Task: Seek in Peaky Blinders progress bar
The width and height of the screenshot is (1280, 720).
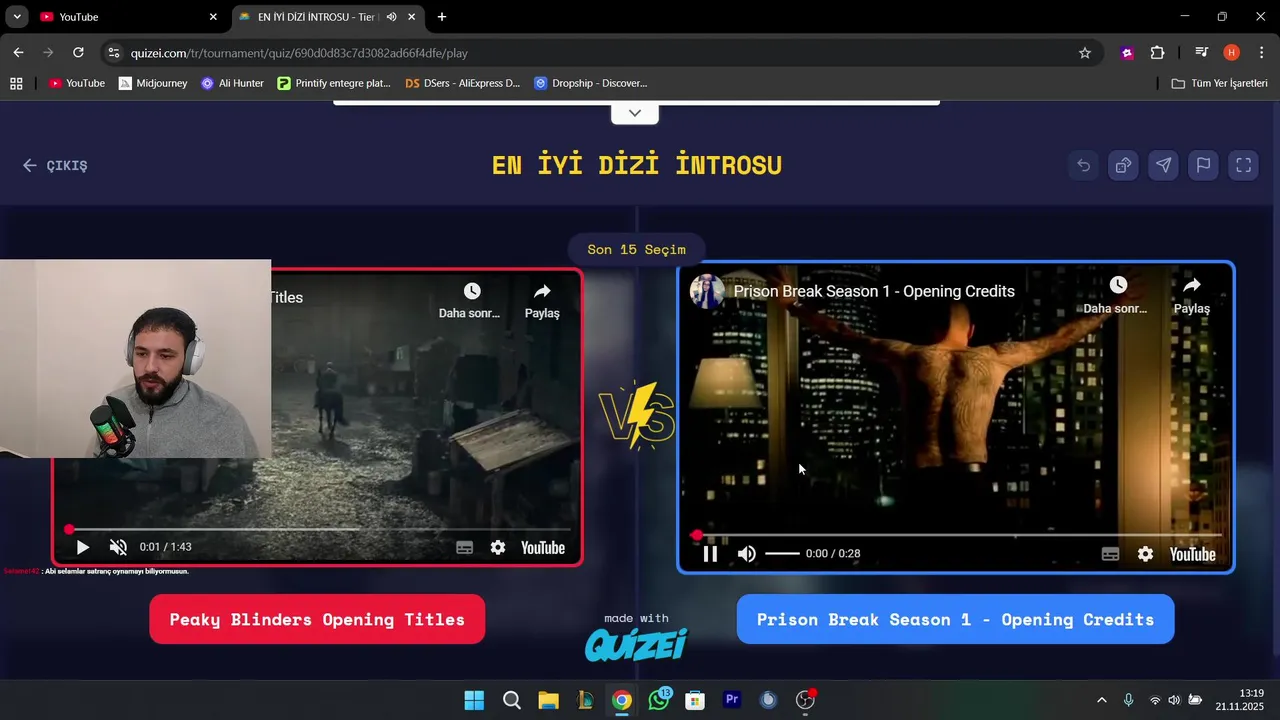Action: click(318, 529)
